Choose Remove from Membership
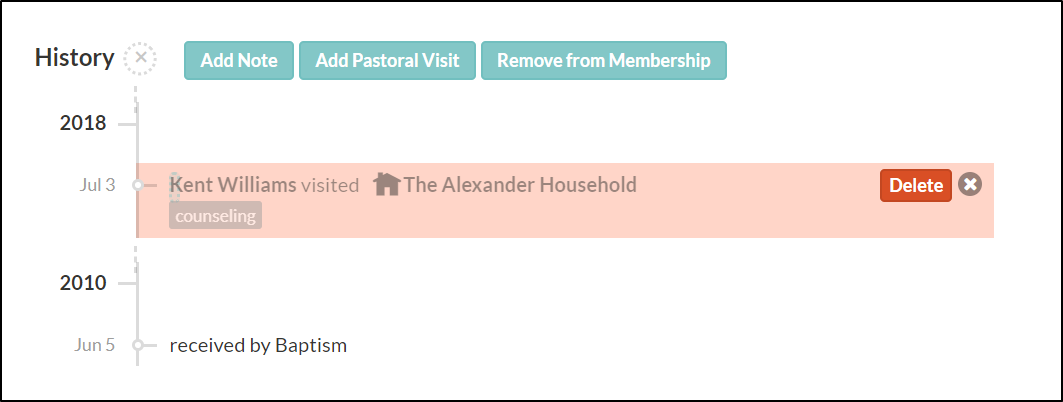This screenshot has width=1063, height=402. pyautogui.click(x=604, y=60)
